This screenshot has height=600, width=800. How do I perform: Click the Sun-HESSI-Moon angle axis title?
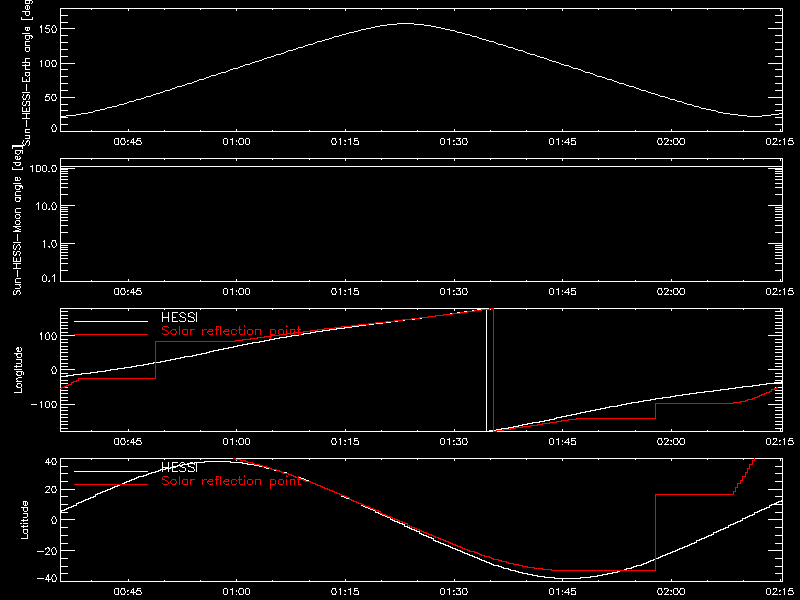[17, 220]
